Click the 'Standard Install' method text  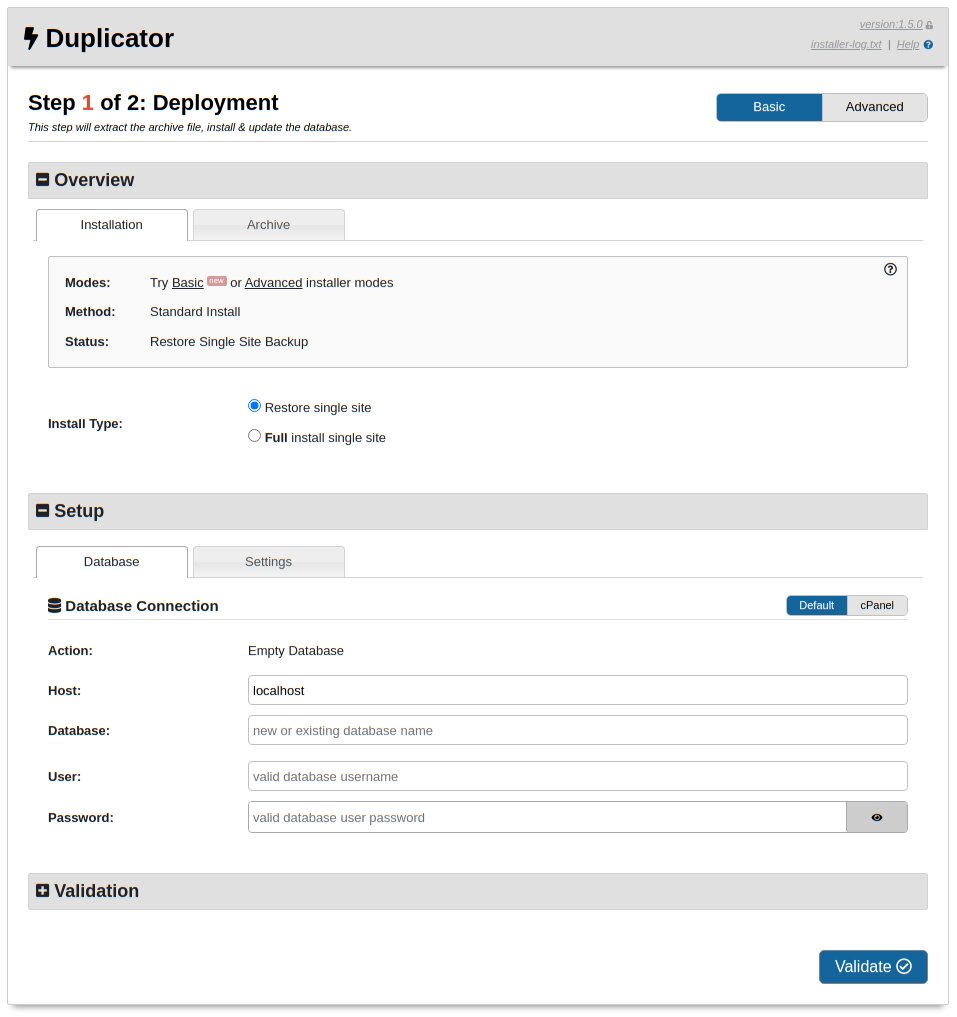pos(195,312)
